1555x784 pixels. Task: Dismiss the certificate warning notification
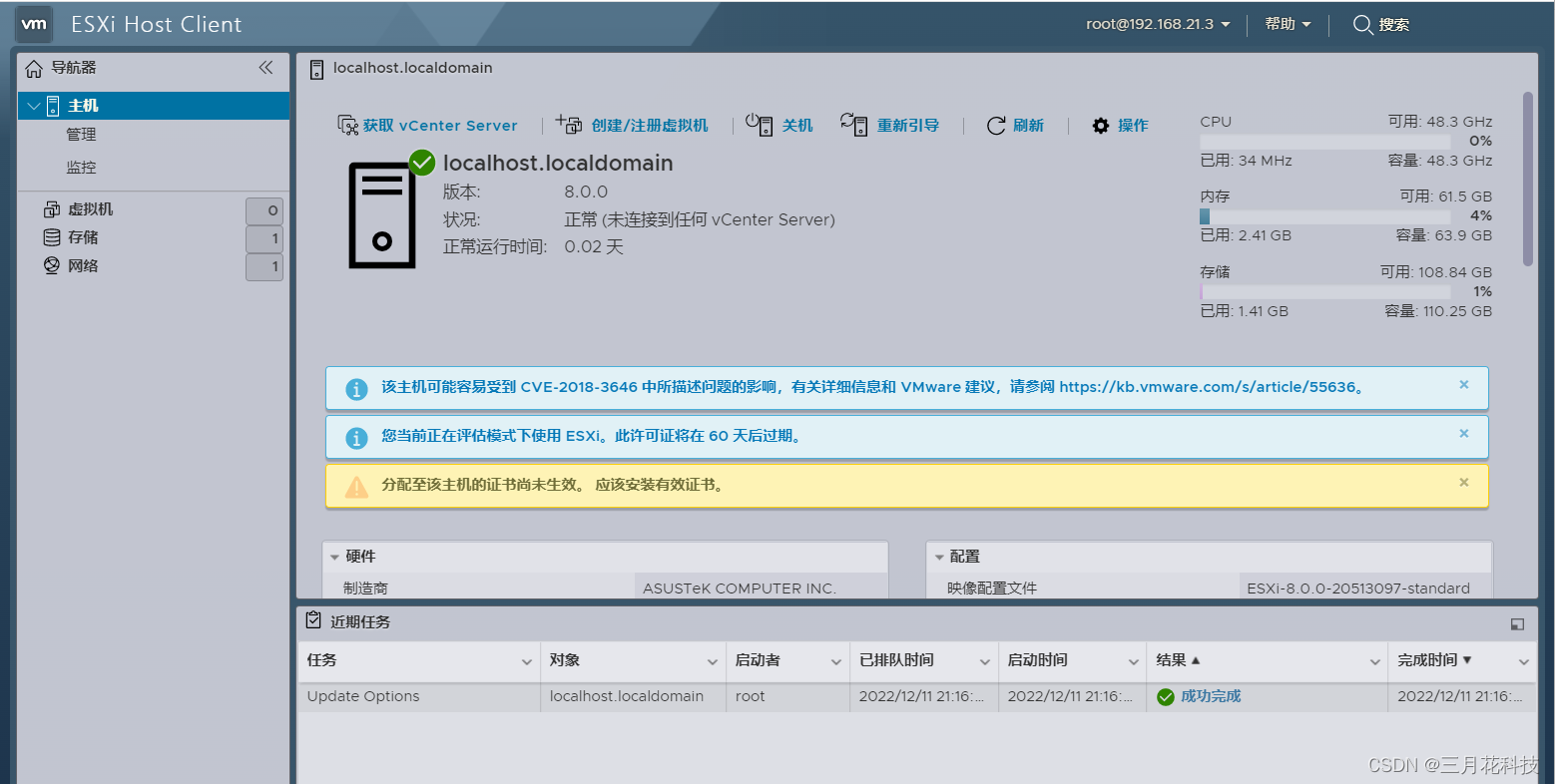(x=1464, y=483)
